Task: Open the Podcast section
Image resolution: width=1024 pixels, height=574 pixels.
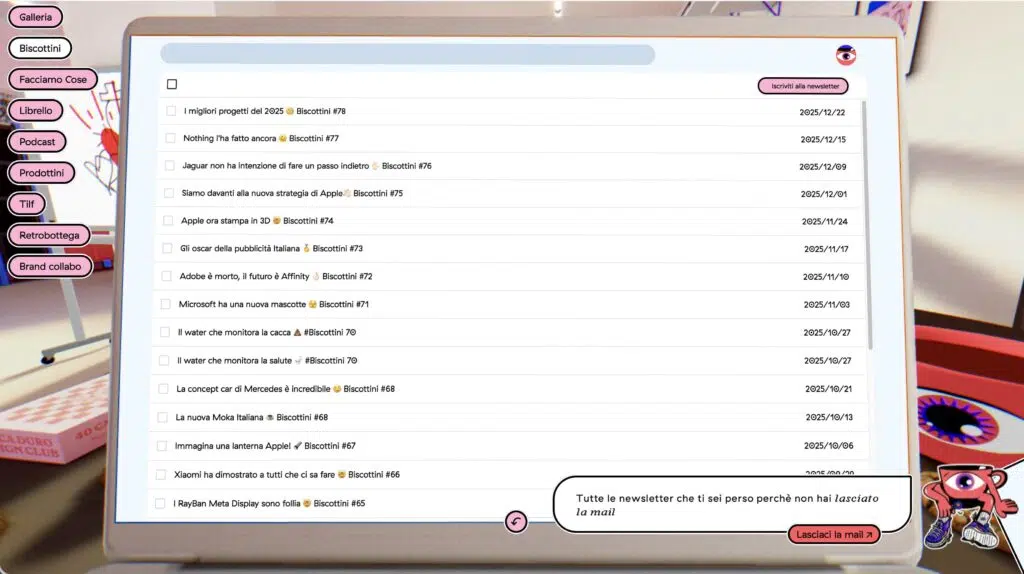Action: (x=37, y=142)
